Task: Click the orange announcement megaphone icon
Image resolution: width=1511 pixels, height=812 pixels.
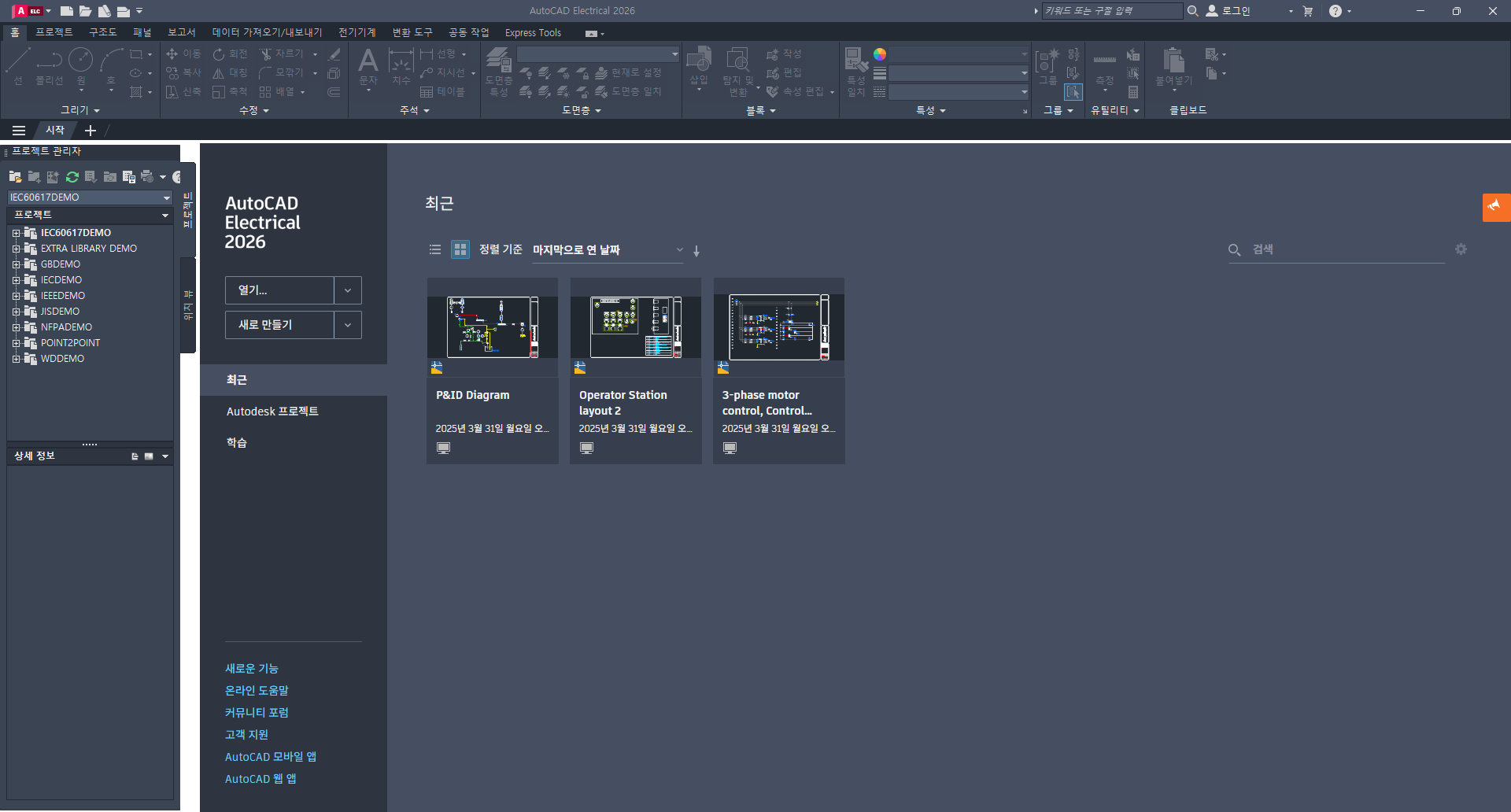Action: tap(1496, 207)
